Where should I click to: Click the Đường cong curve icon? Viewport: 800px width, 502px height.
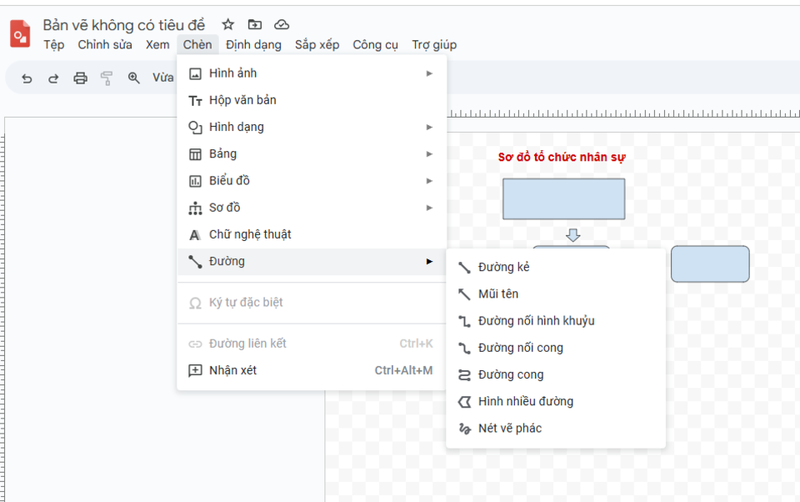click(x=464, y=375)
